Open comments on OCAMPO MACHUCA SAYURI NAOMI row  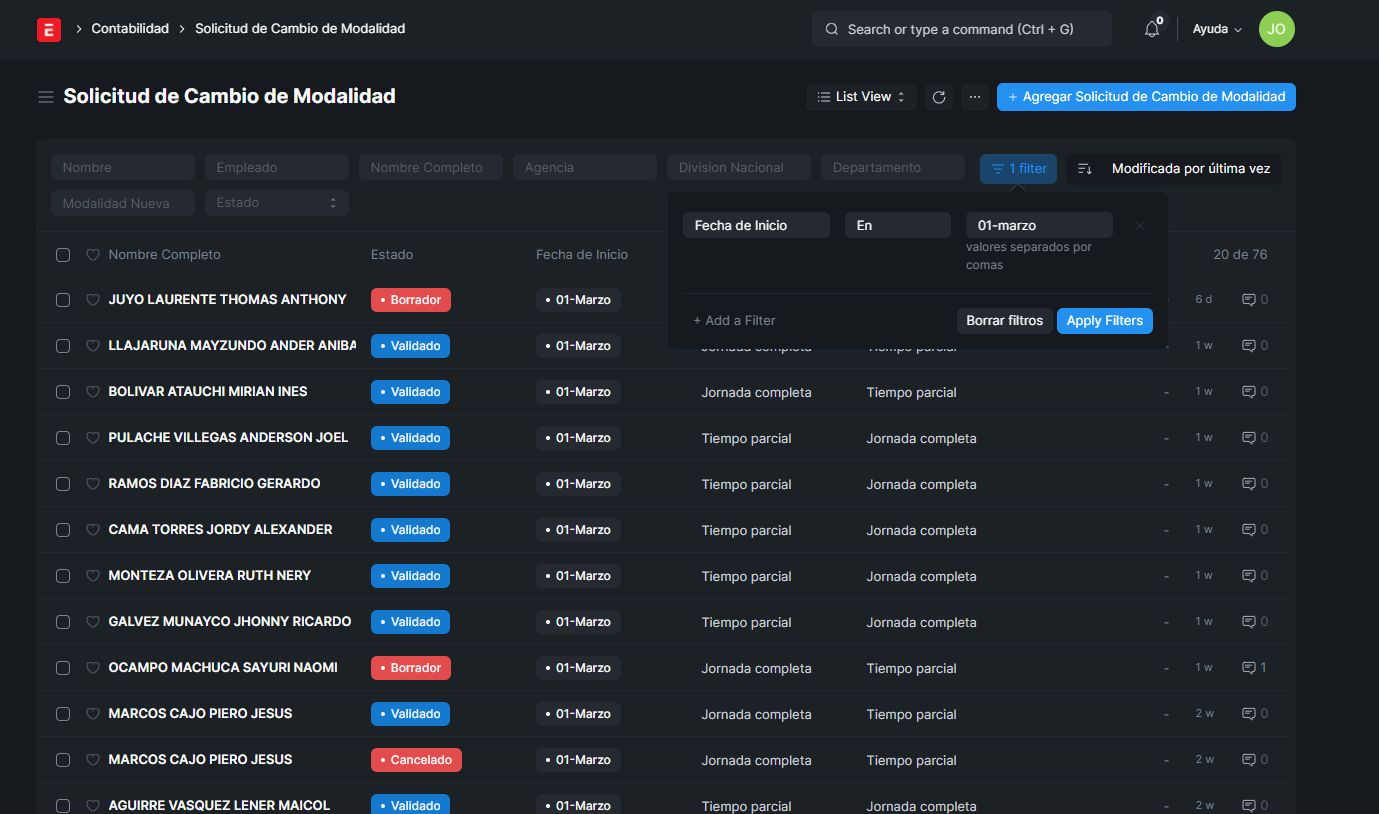[x=1254, y=668]
